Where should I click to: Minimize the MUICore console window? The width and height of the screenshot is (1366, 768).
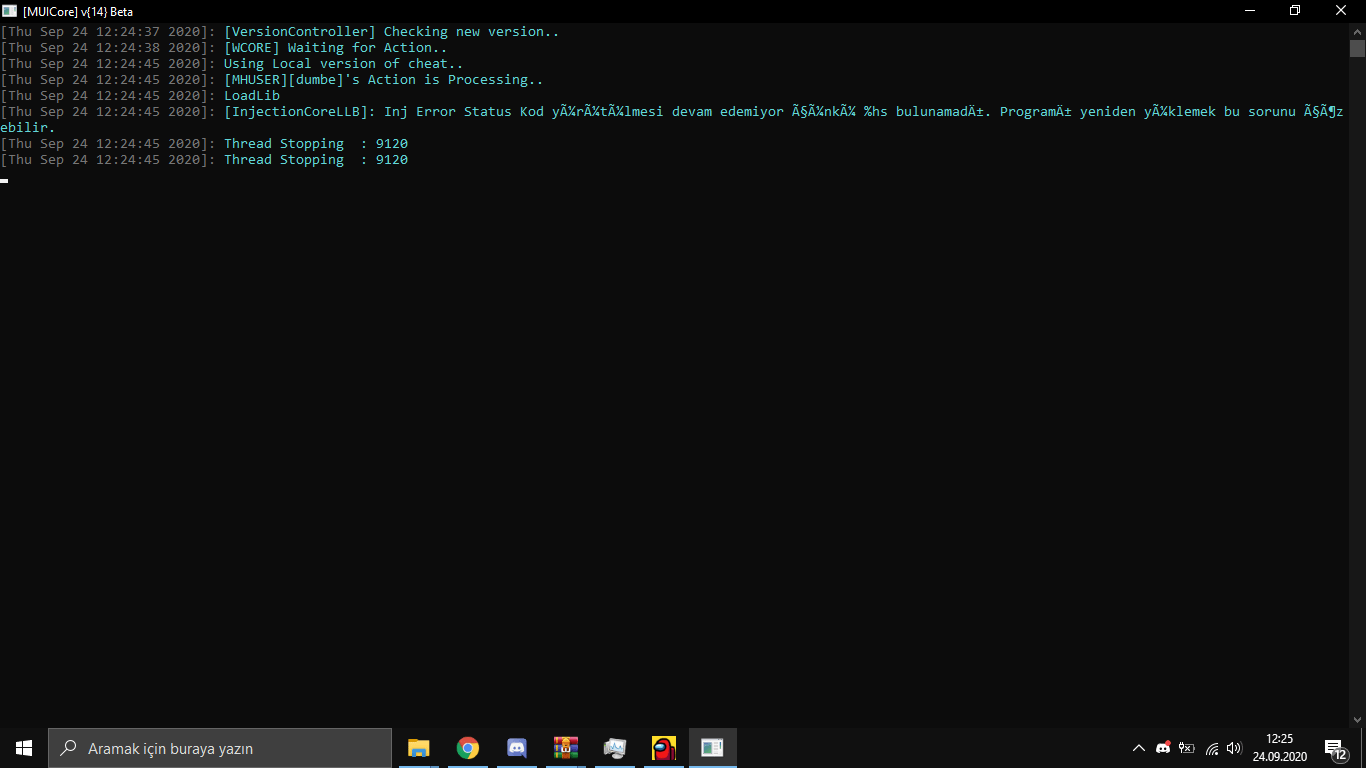click(x=1249, y=11)
